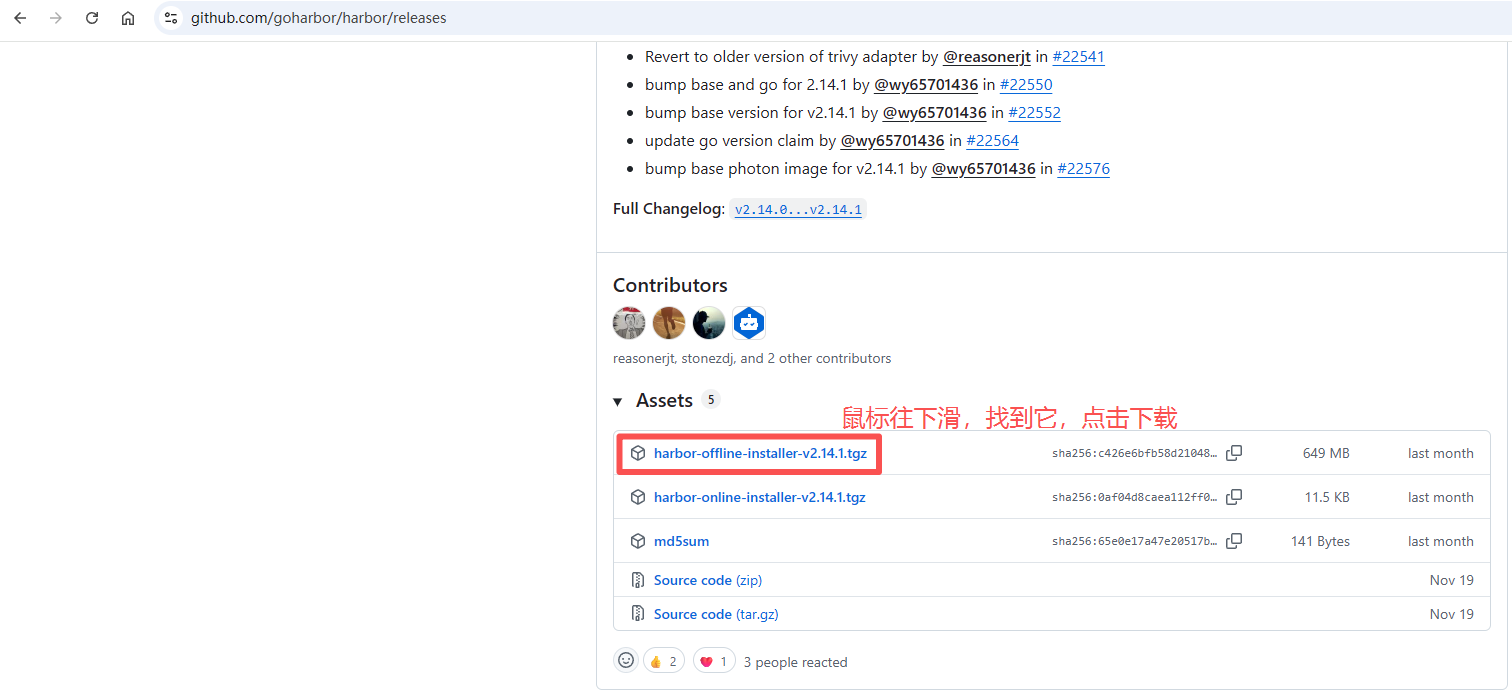Click the package icon beside harbor-offline-installer
1512x693 pixels.
pos(638,453)
